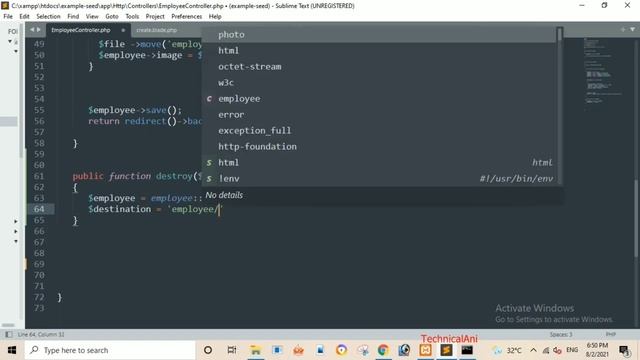The width and height of the screenshot is (640, 360).
Task: Collapse the top-level folder in the sidebar
Action: point(10,41)
